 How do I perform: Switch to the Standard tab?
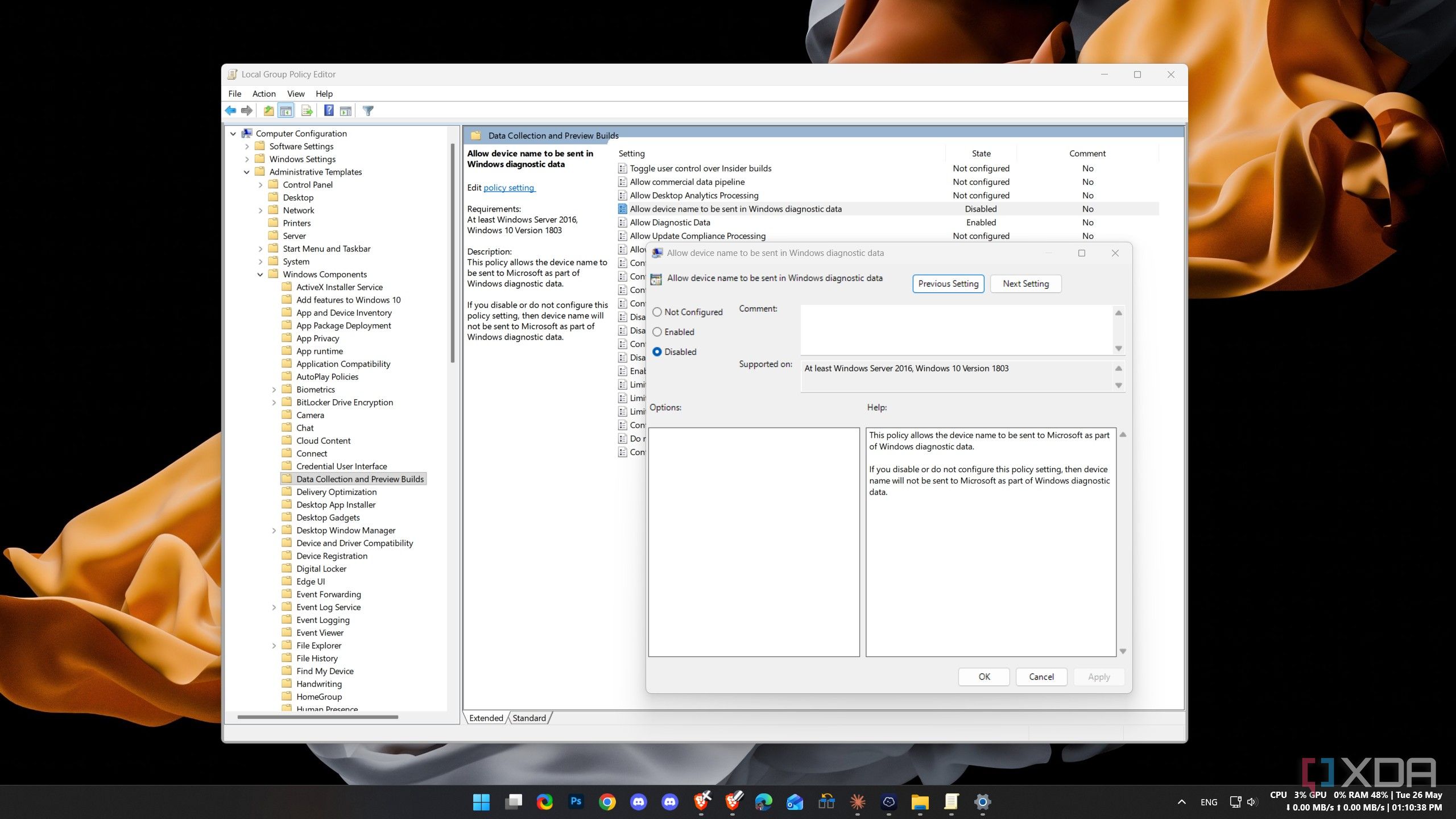pyautogui.click(x=529, y=718)
